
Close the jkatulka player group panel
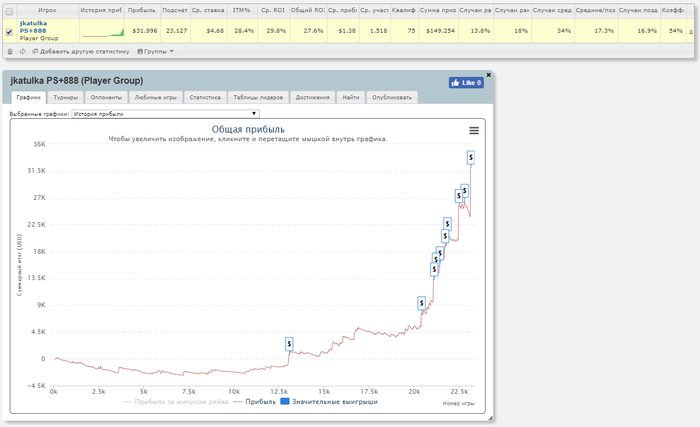[x=488, y=75]
